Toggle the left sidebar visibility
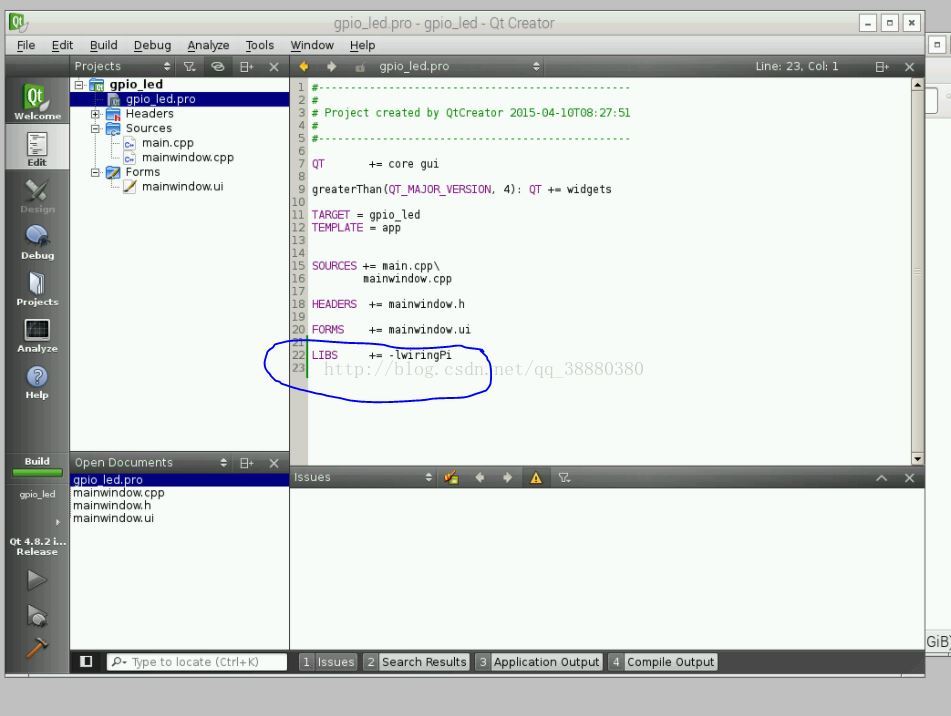Screen dimensions: 951x716 (86, 661)
